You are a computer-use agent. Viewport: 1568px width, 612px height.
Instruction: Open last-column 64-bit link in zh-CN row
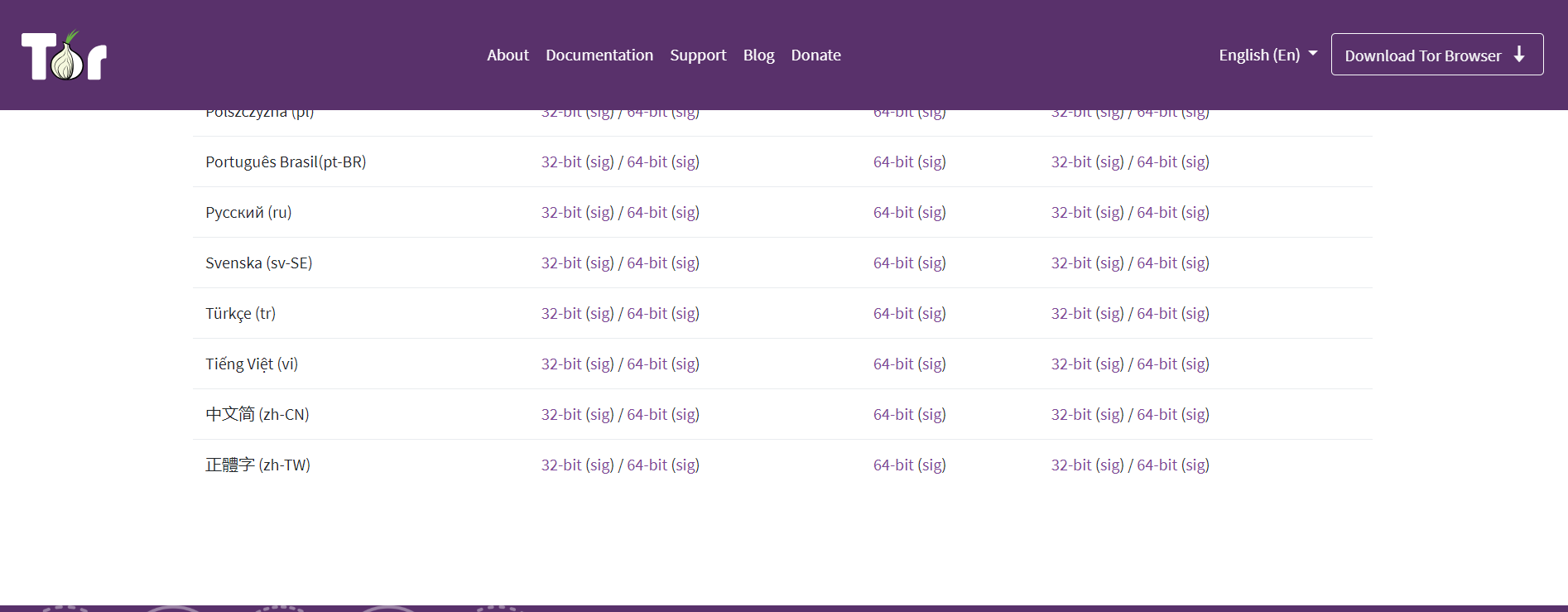tap(1157, 414)
